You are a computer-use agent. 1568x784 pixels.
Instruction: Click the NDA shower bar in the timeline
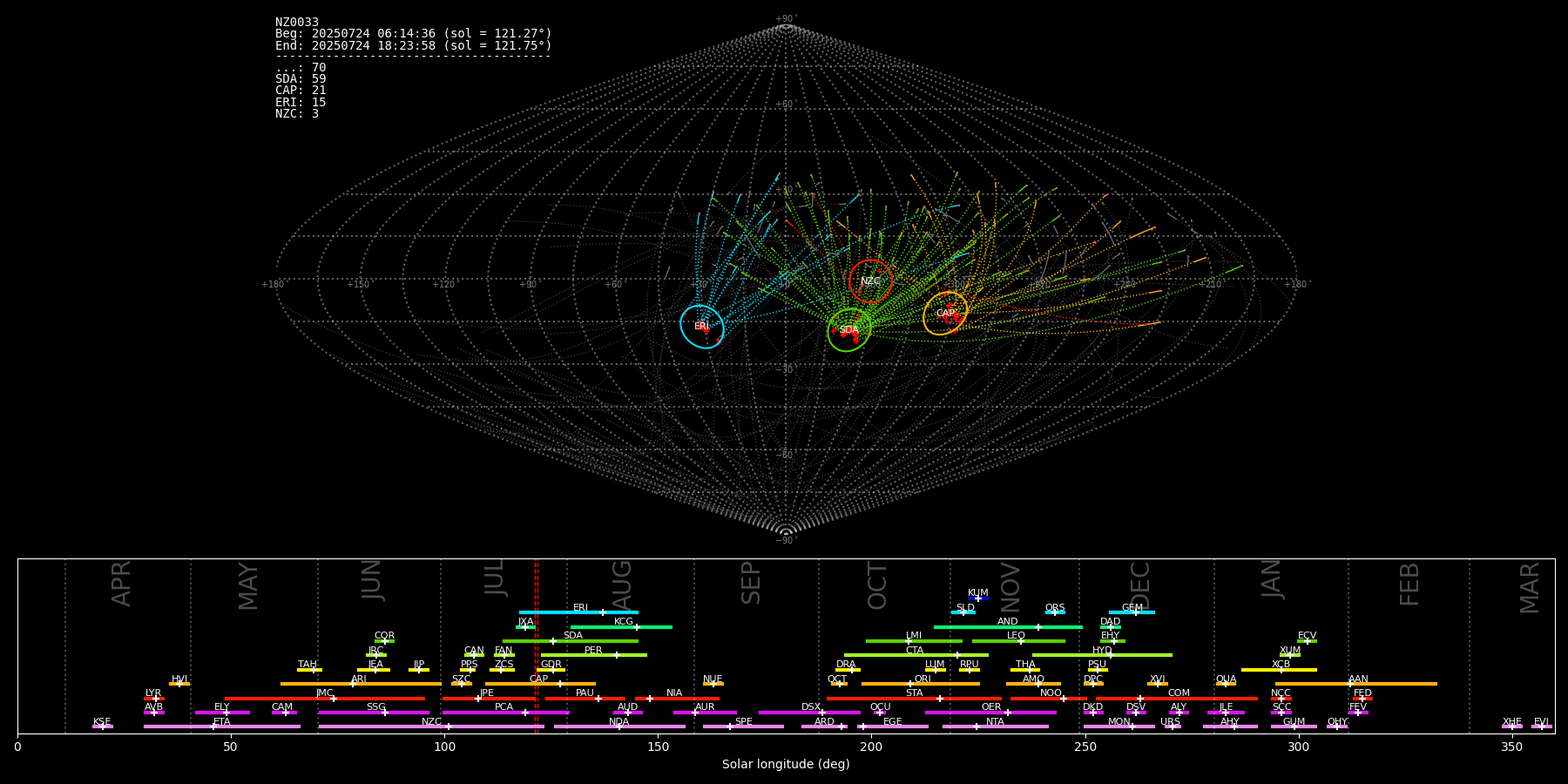pyautogui.click(x=619, y=727)
